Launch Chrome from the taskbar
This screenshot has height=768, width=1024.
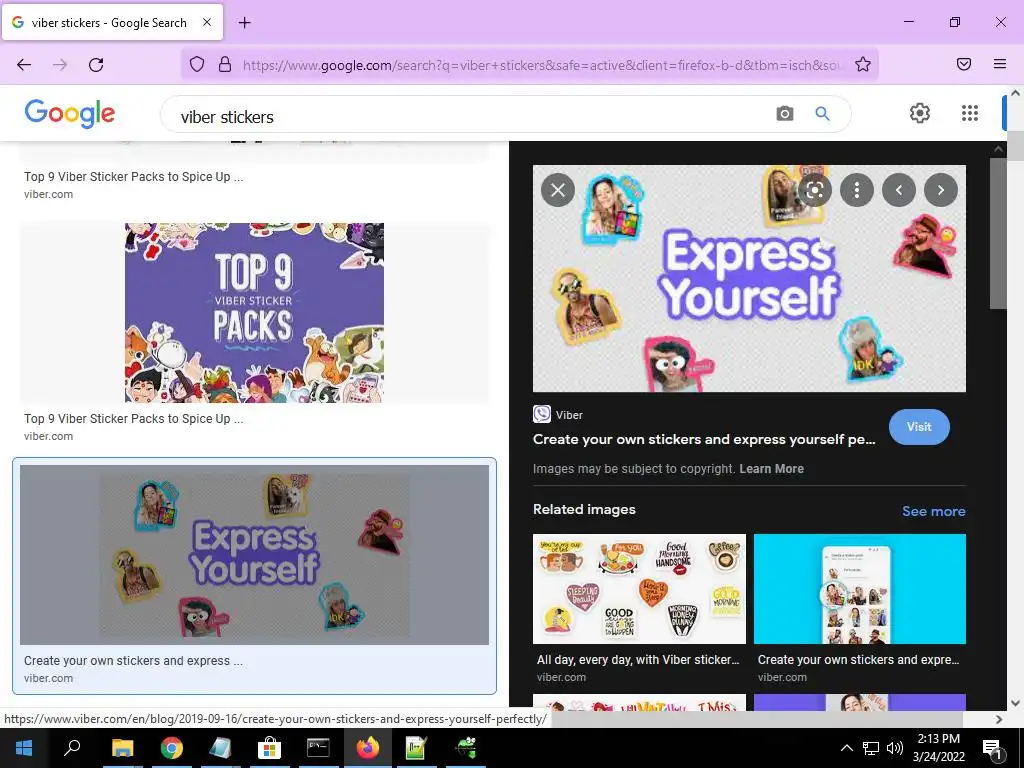pyautogui.click(x=171, y=748)
